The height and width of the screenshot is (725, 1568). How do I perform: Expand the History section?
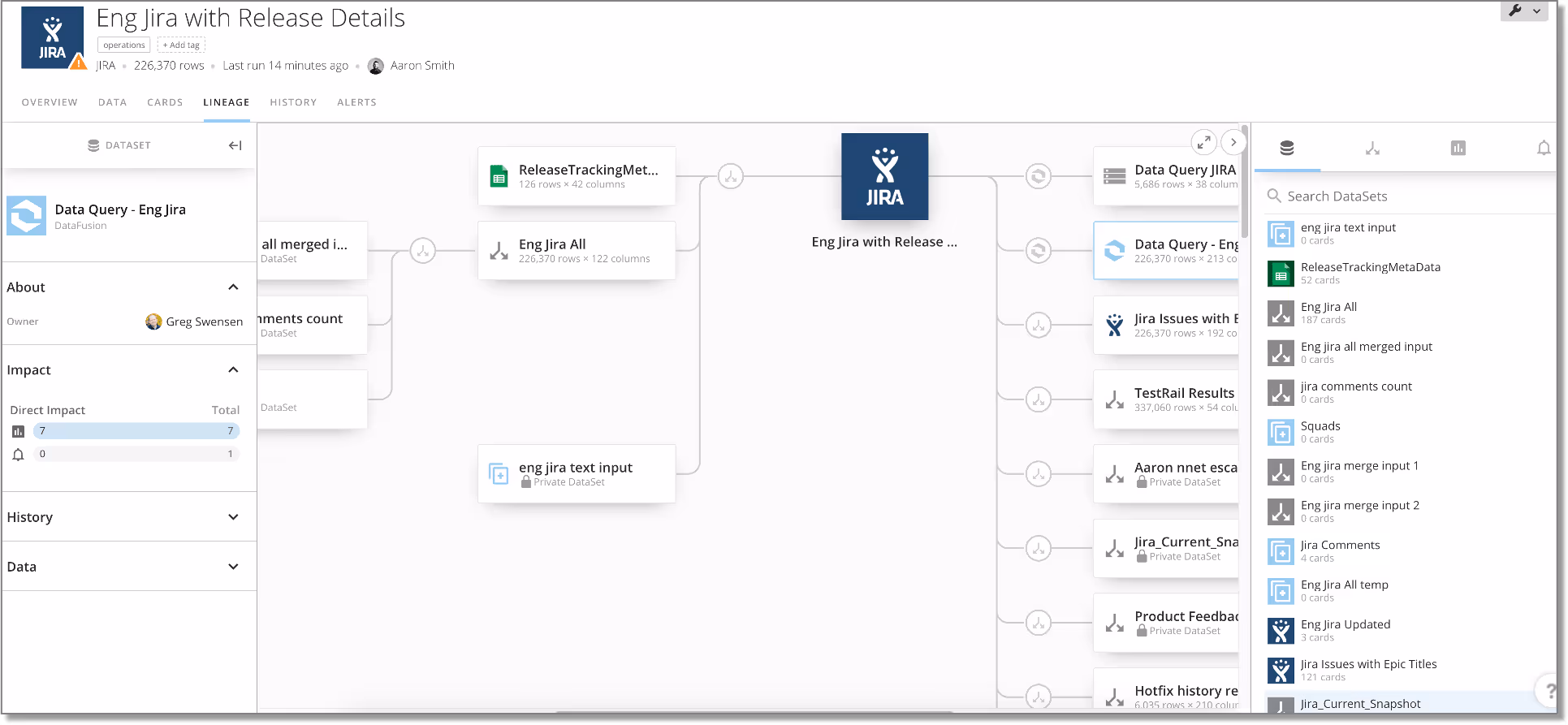pos(233,517)
